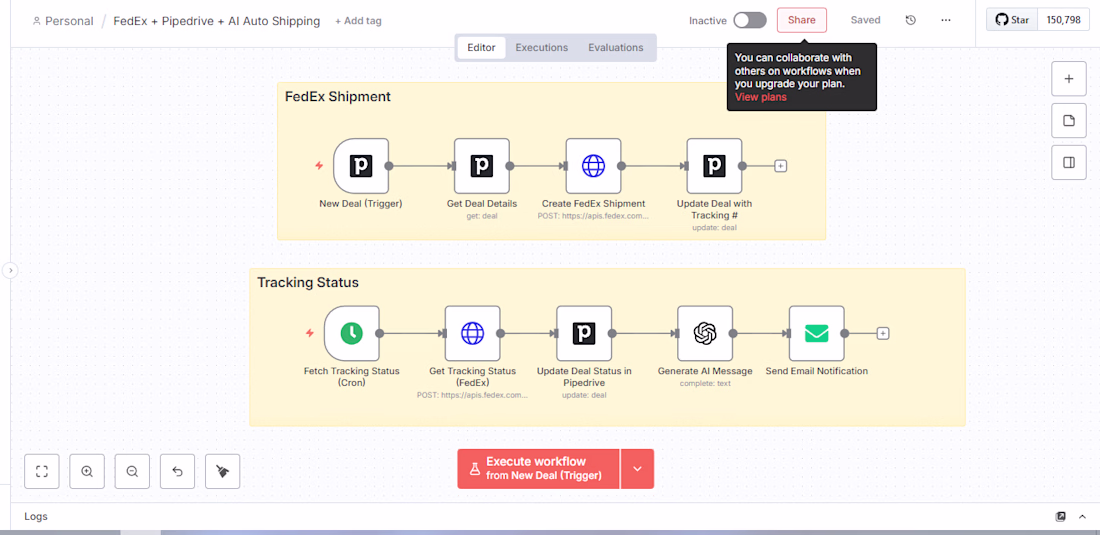Click the zoom out magnifier icon
1100x535 pixels.
[x=132, y=471]
